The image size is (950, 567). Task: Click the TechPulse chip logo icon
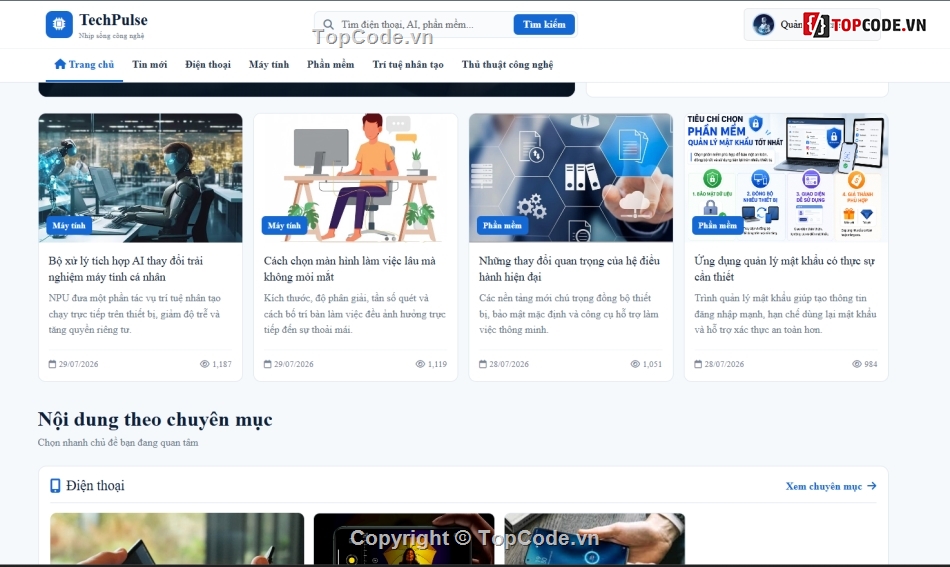pos(59,24)
